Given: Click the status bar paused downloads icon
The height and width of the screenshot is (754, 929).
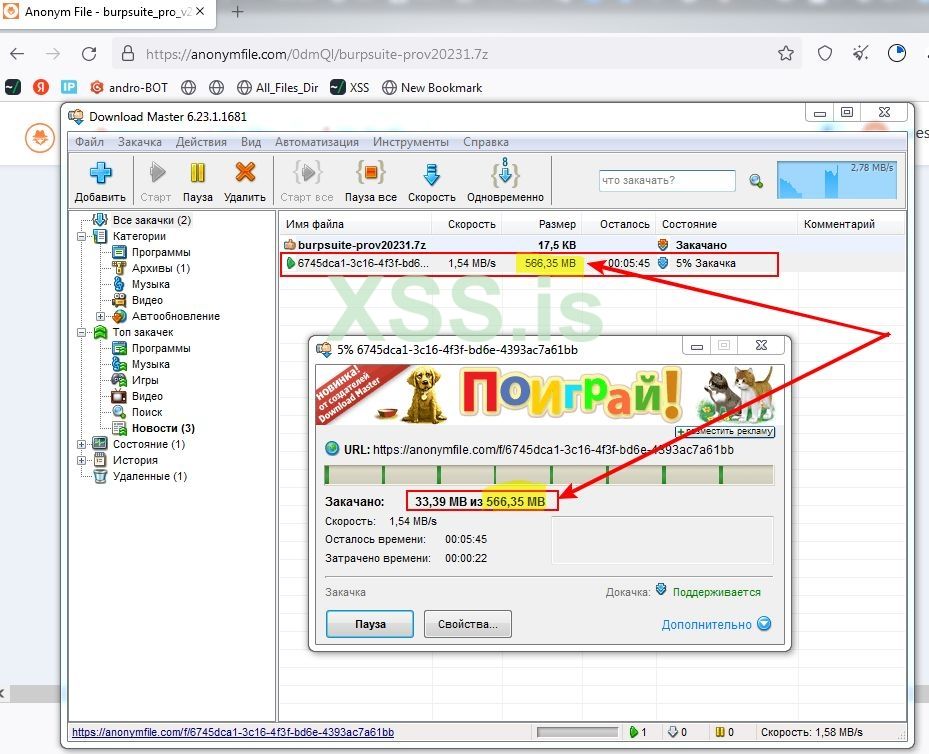Looking at the screenshot, I should pyautogui.click(x=720, y=733).
